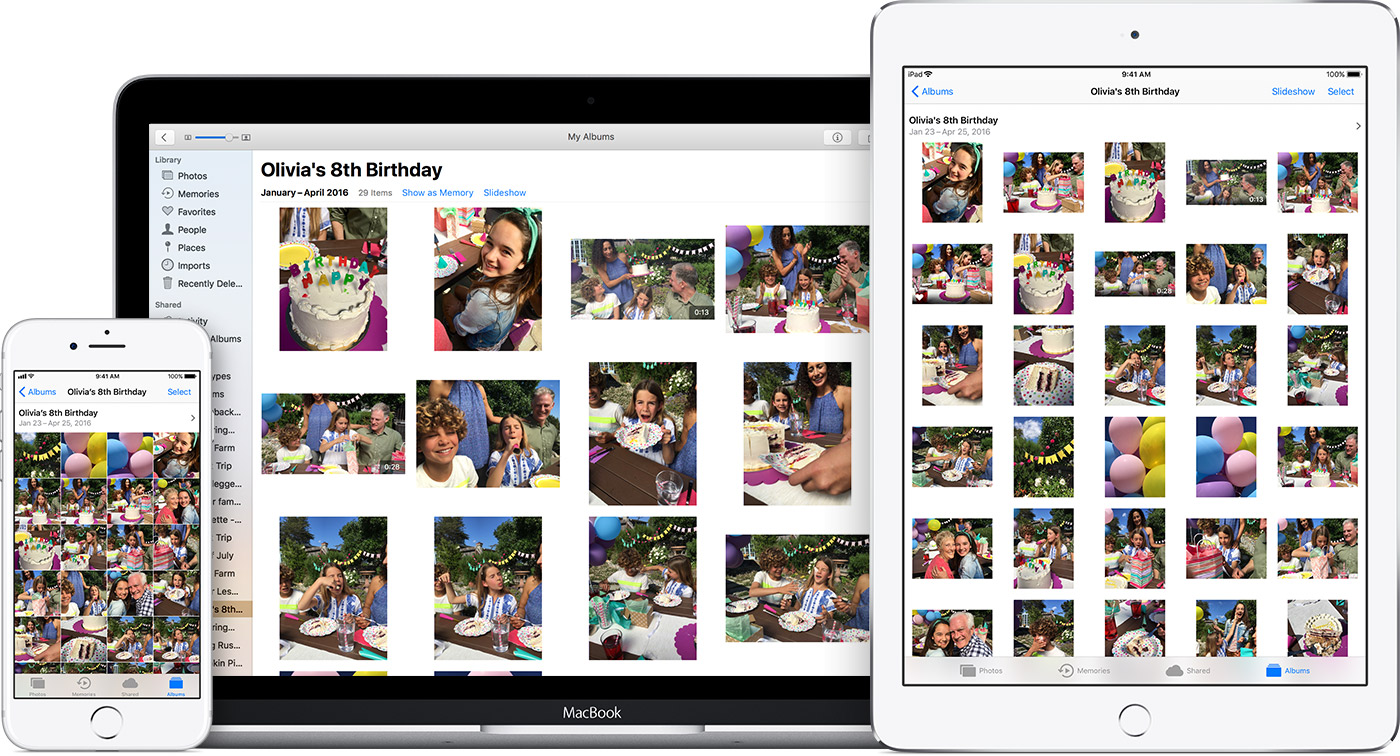
Task: Switch to Albums tab on iPad
Action: [1288, 671]
